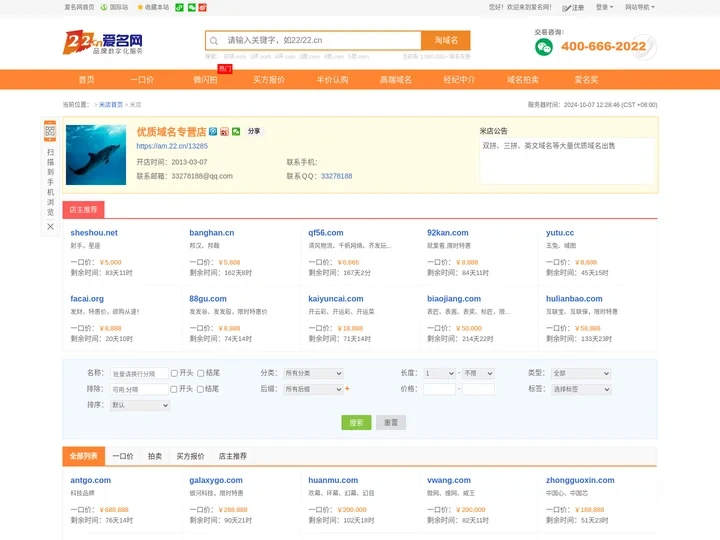Switch to the 拍卖 list tab

(x=155, y=456)
